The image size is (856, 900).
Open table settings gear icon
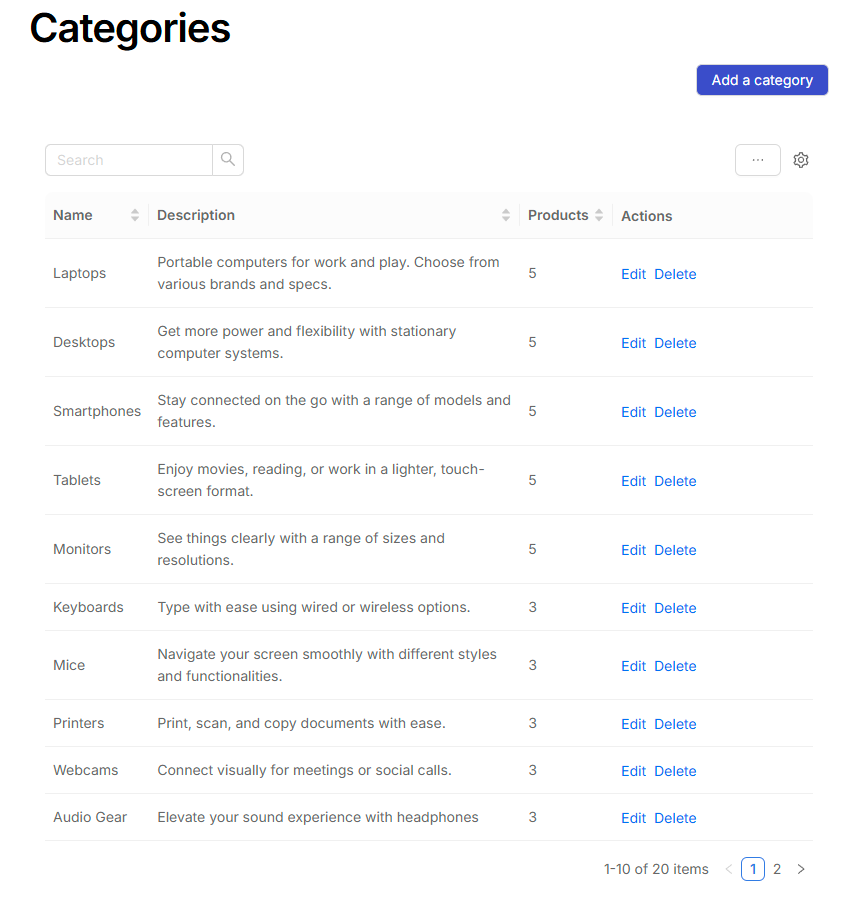[800, 160]
